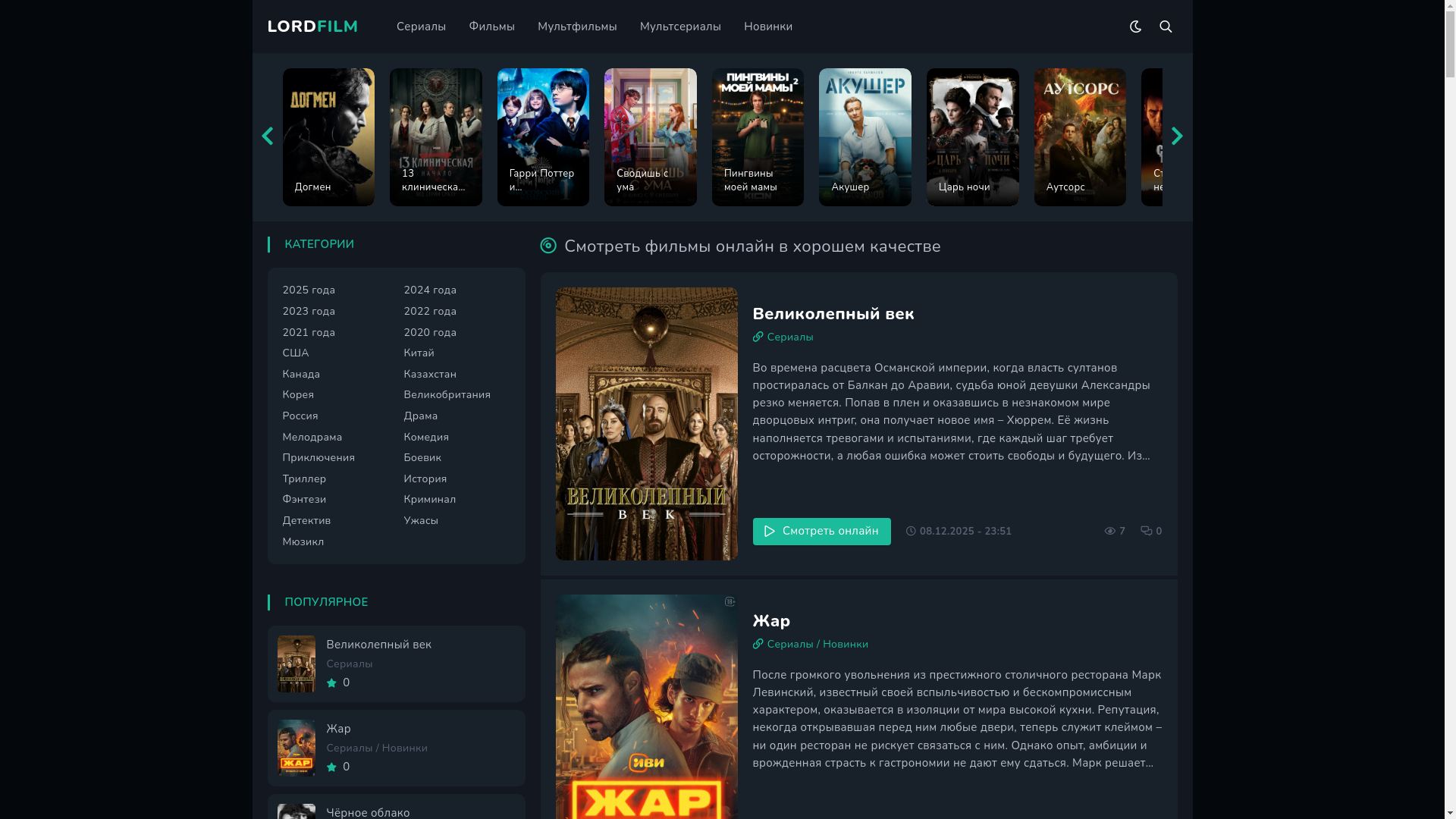Click the comments icon showing 0
This screenshot has height=819, width=1456.
tap(1146, 532)
